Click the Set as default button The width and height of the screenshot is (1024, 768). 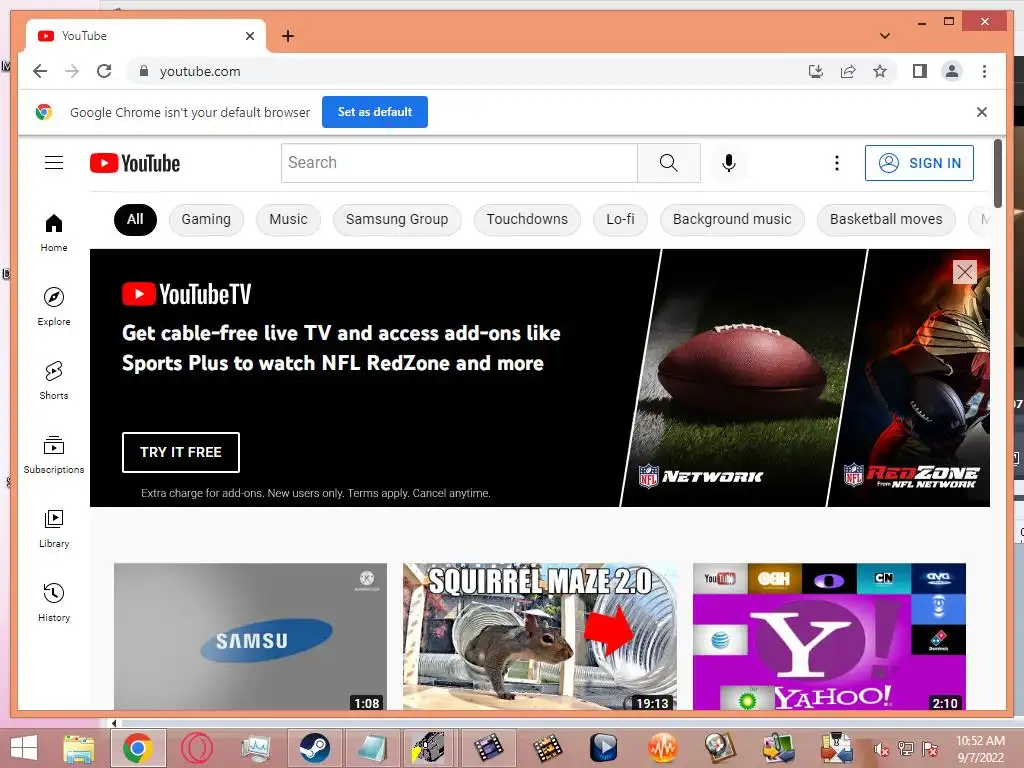(375, 112)
